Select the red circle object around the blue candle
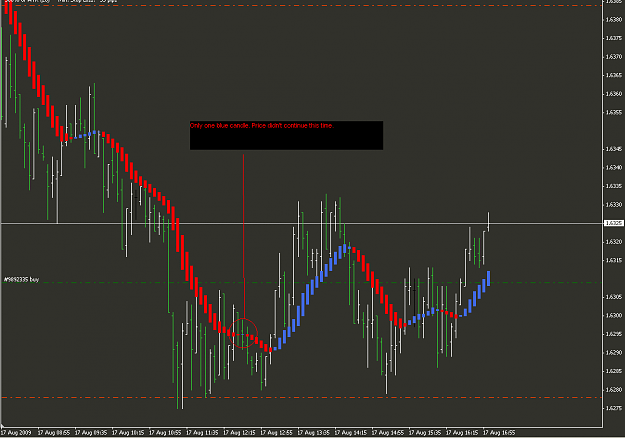 coord(243,333)
